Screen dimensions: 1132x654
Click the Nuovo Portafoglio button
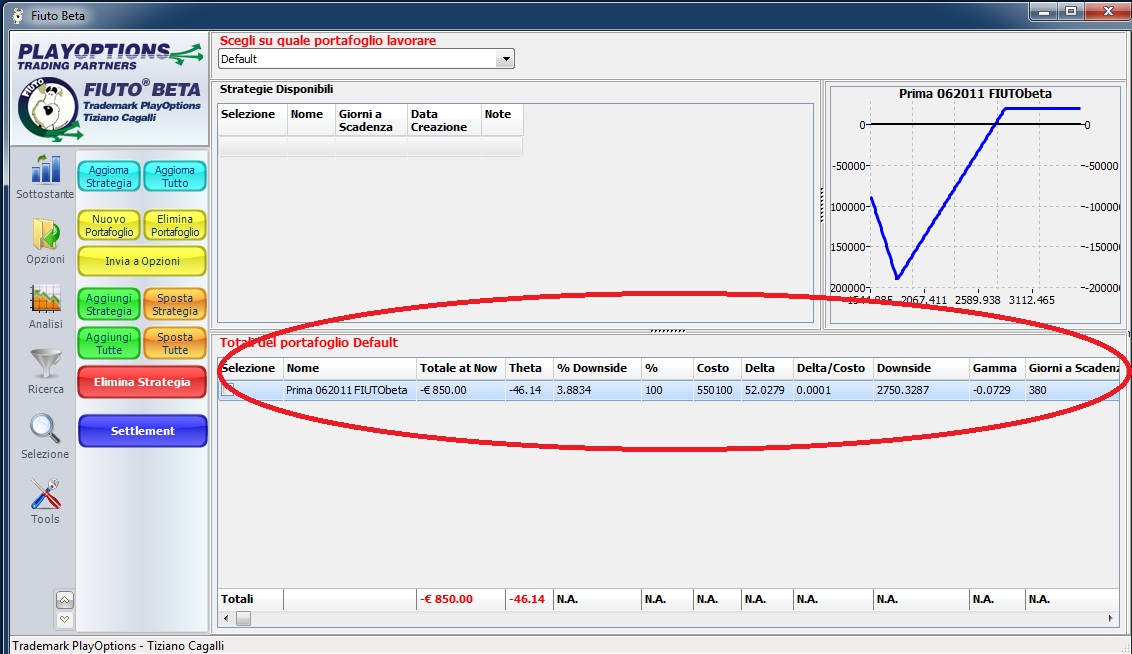(x=109, y=226)
